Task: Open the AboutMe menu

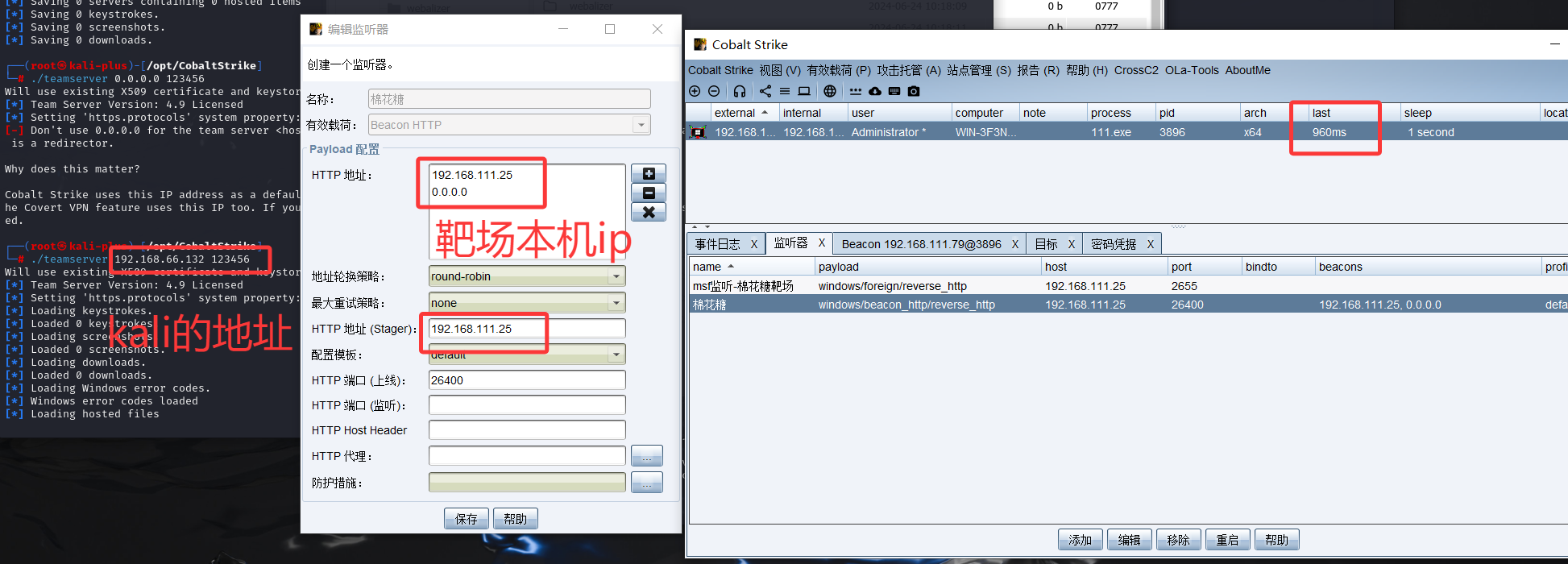Action: pos(1248,70)
